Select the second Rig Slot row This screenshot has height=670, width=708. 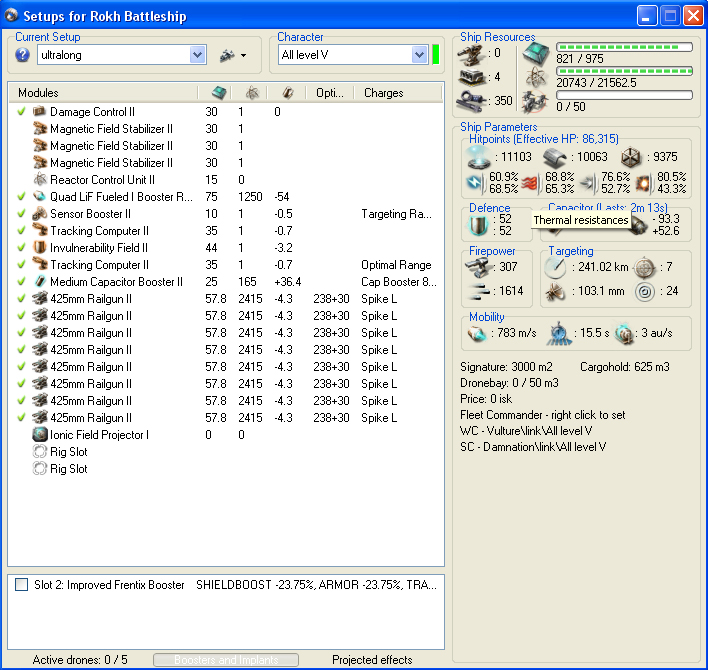[x=226, y=469]
